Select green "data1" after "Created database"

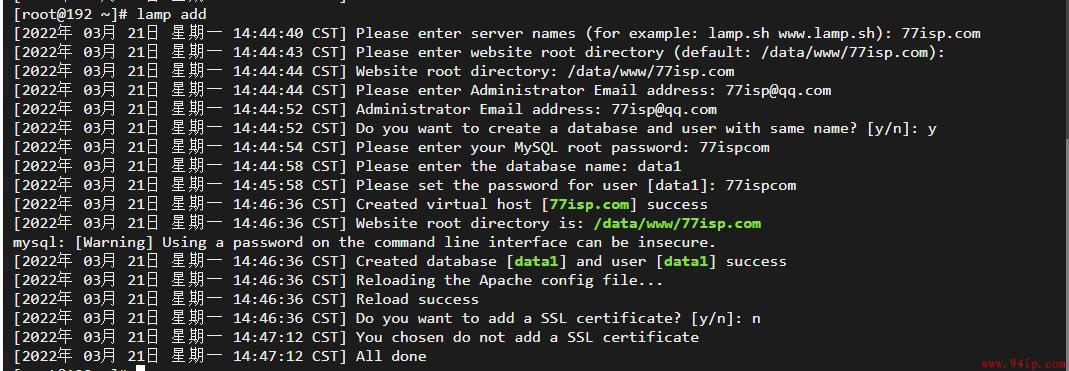click(x=536, y=261)
